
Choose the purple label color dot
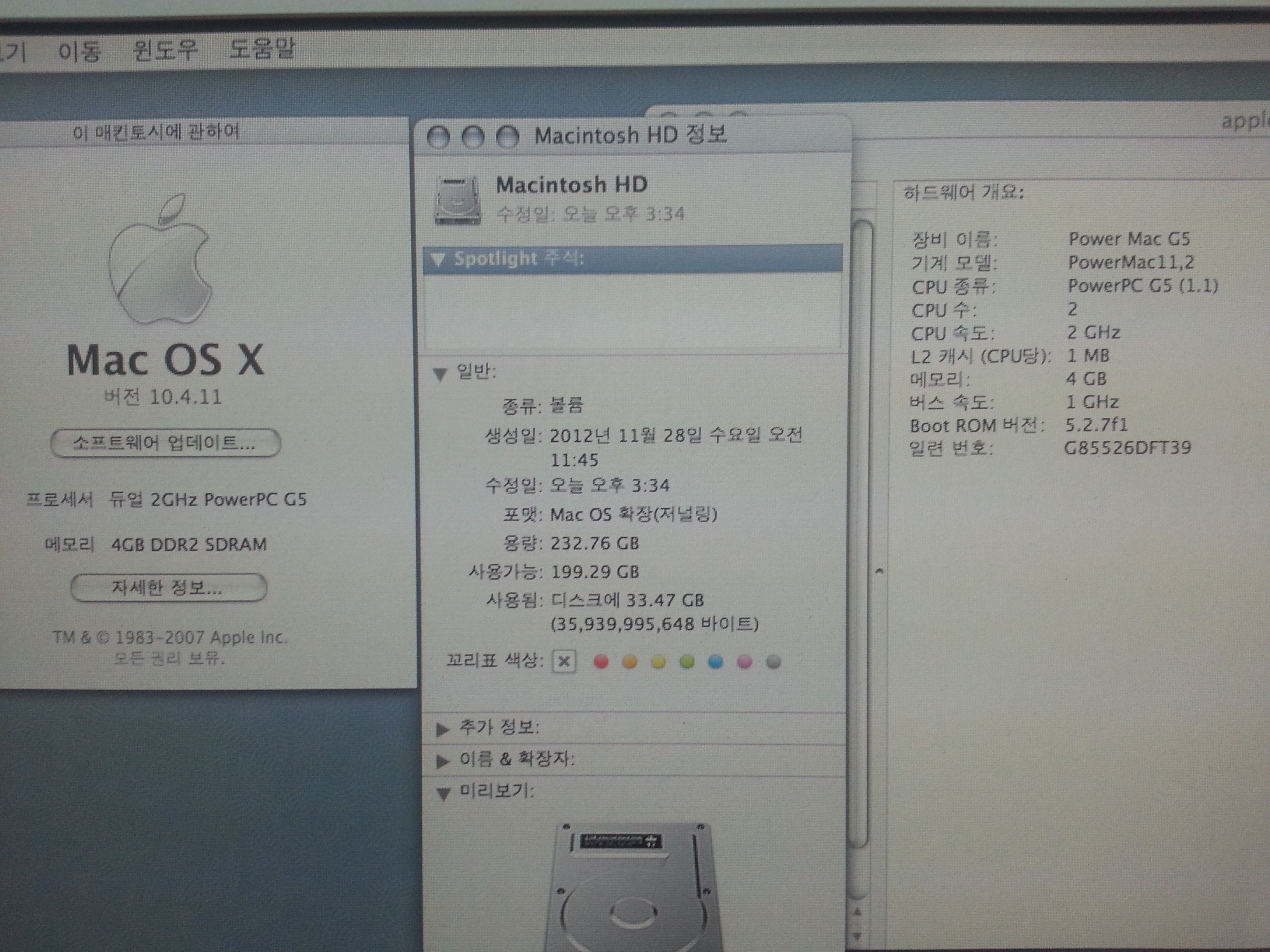pos(745,662)
